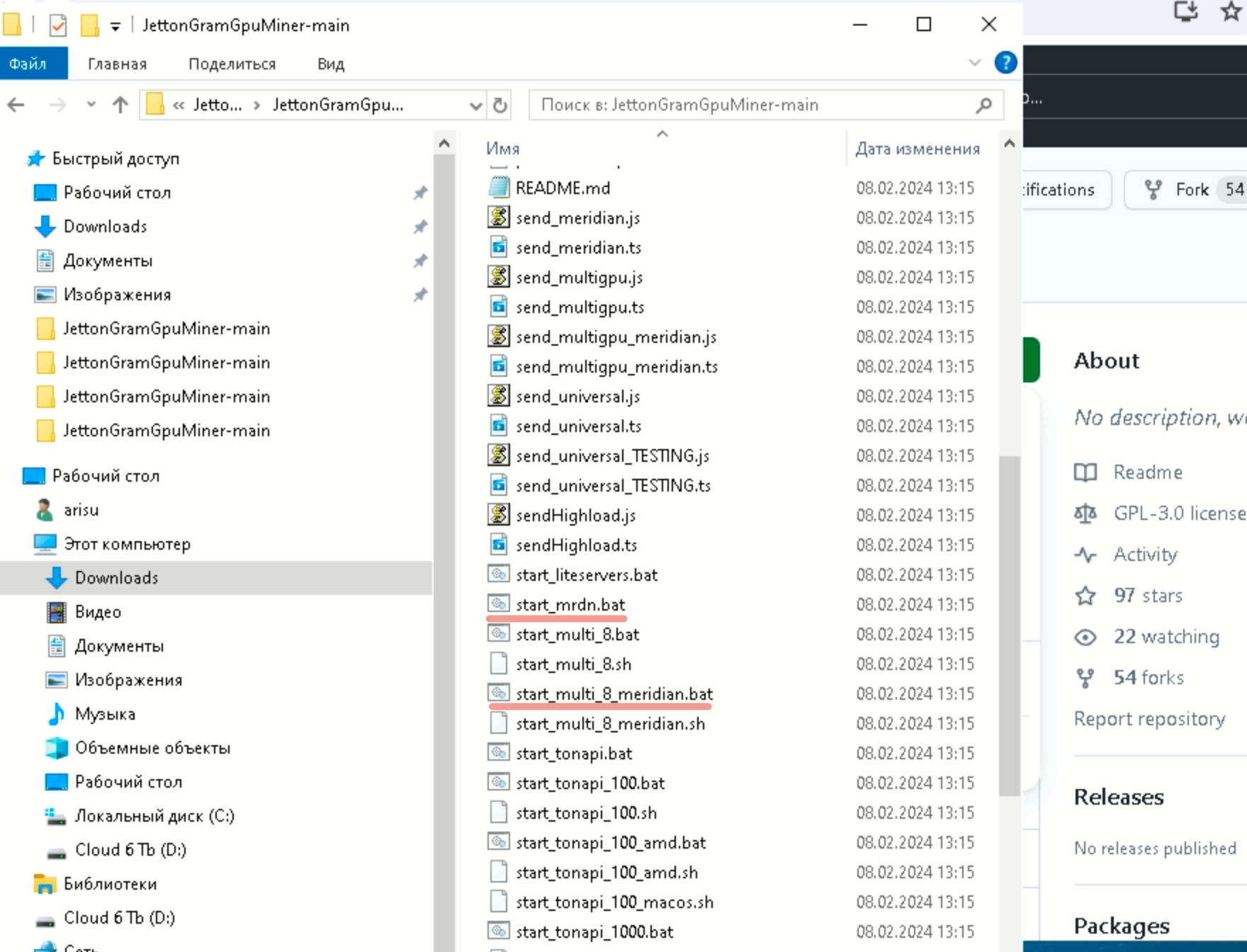Click the Libraries icon in sidebar
1247x952 pixels.
45,884
